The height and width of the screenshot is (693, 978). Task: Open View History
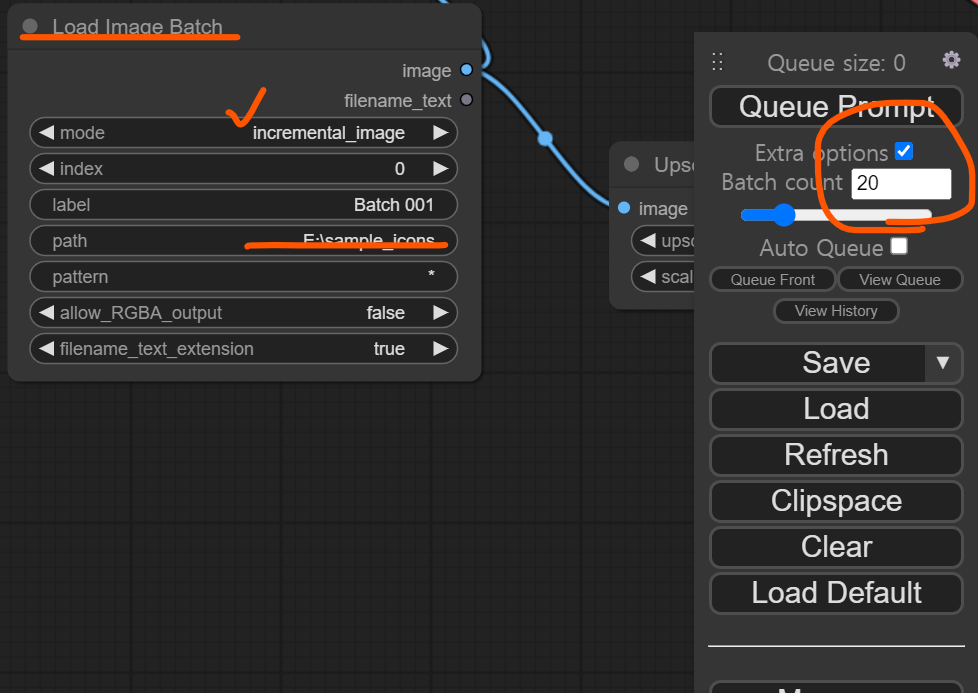pyautogui.click(x=836, y=311)
